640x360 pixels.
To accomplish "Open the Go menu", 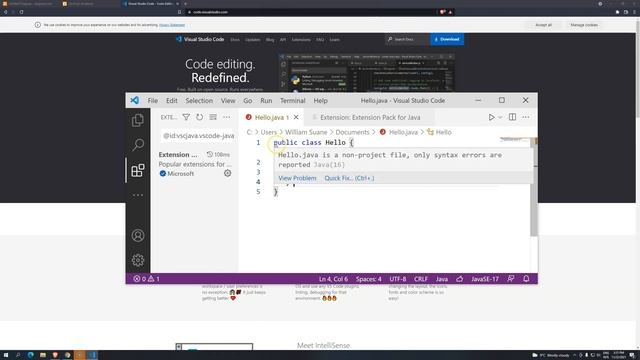I will click(x=247, y=100).
